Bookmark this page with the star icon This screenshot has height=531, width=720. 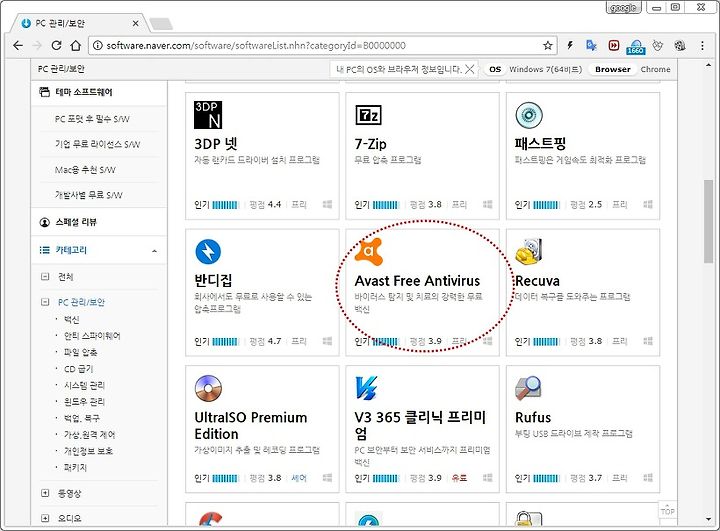point(547,45)
